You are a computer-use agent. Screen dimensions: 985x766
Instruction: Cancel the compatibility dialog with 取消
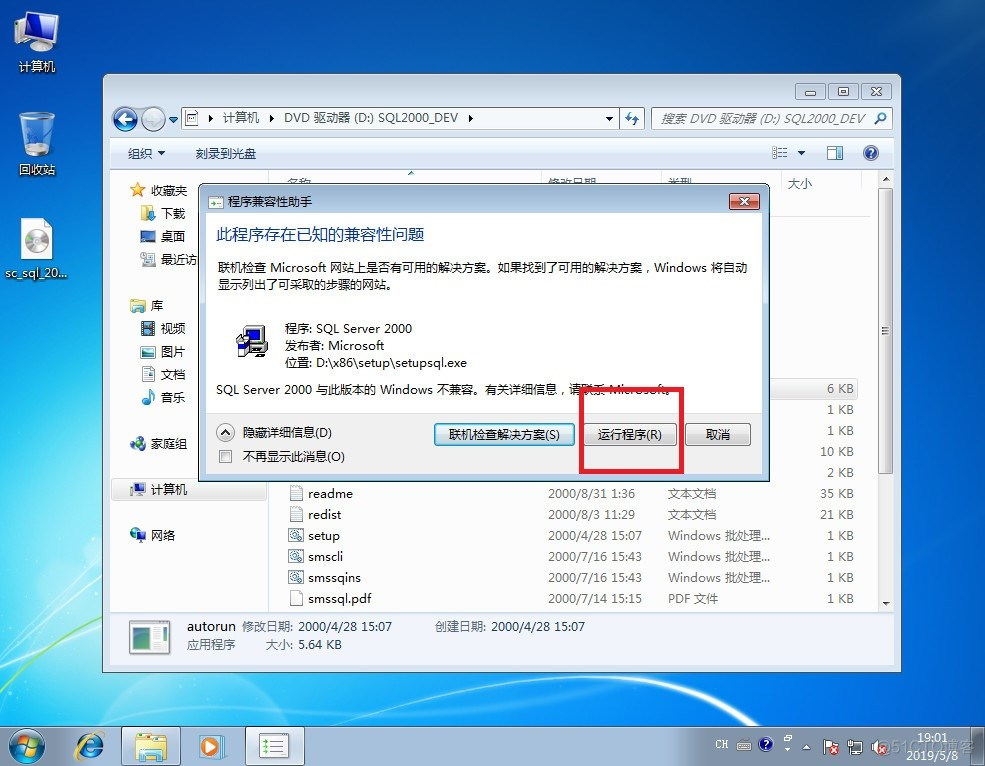point(717,434)
